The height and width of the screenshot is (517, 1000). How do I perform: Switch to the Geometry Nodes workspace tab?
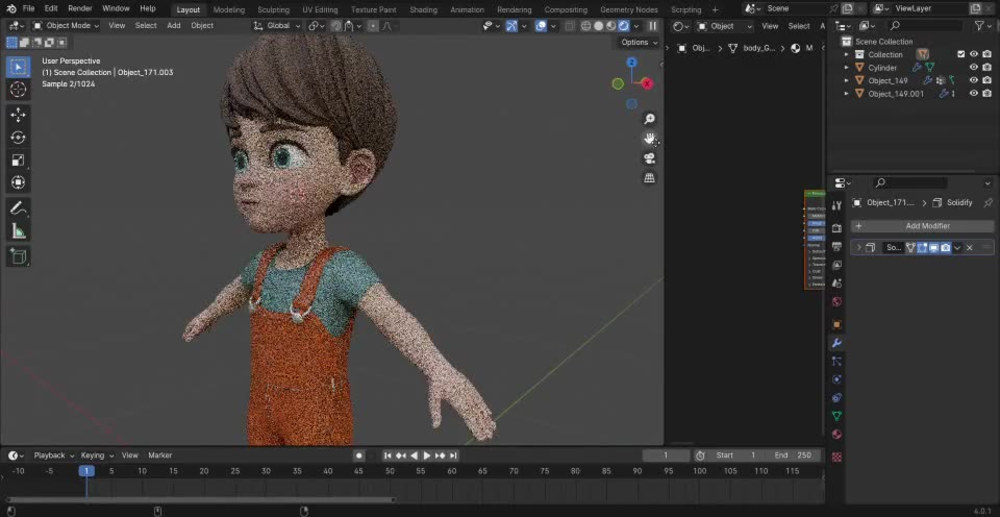tap(629, 10)
